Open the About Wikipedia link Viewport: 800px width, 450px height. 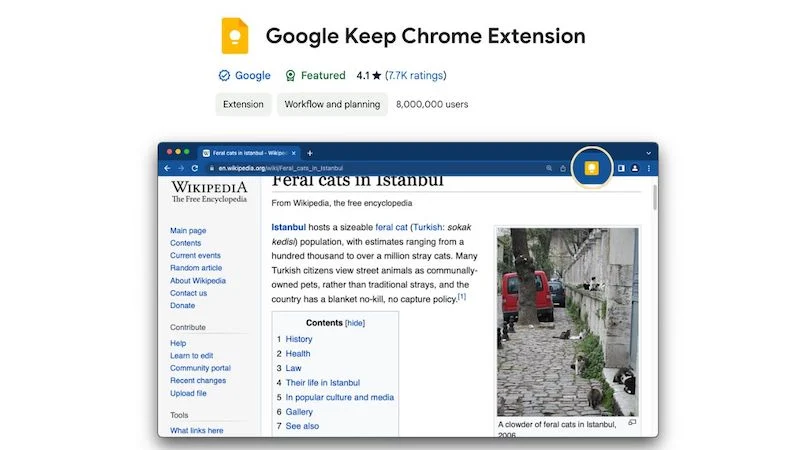198,281
